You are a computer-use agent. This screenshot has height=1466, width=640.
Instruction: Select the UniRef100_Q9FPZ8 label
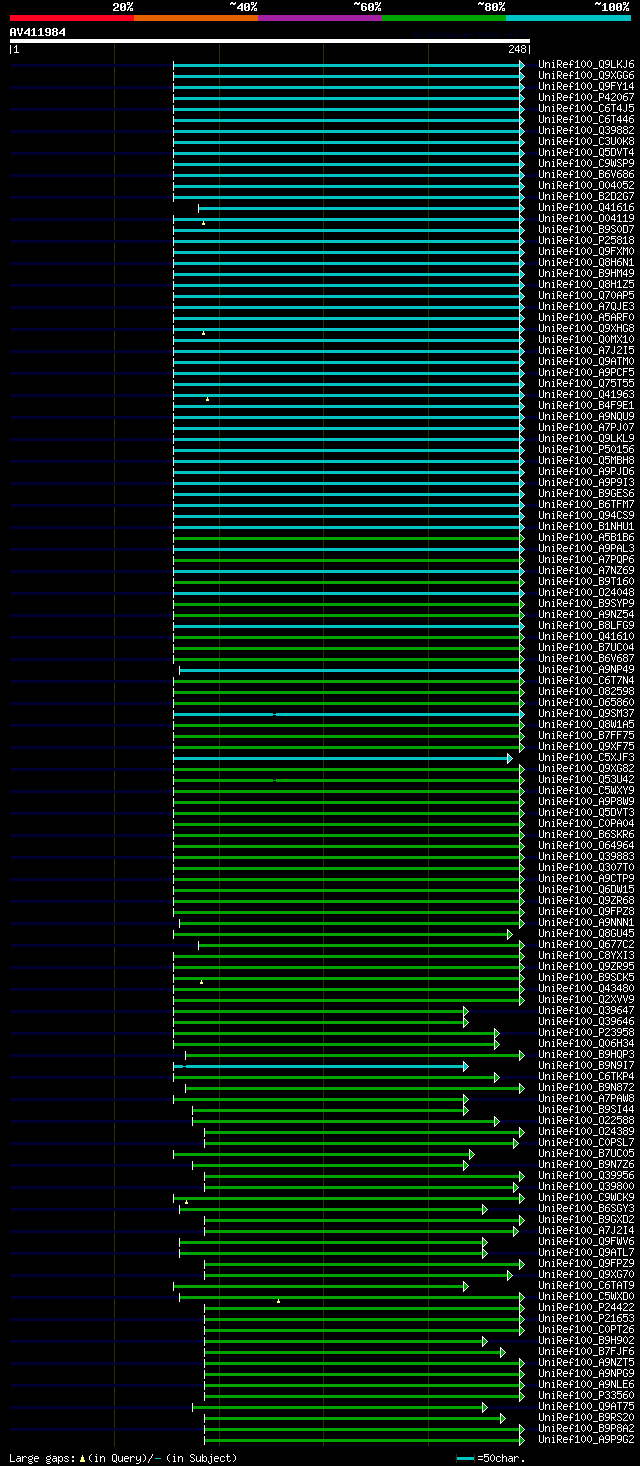point(586,911)
